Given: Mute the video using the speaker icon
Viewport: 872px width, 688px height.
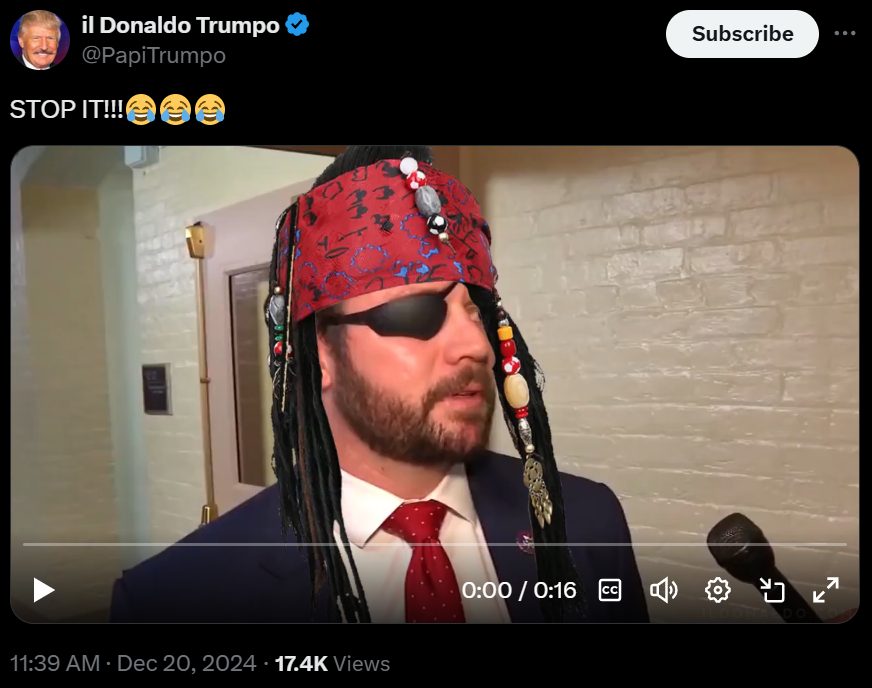Looking at the screenshot, I should click(663, 590).
